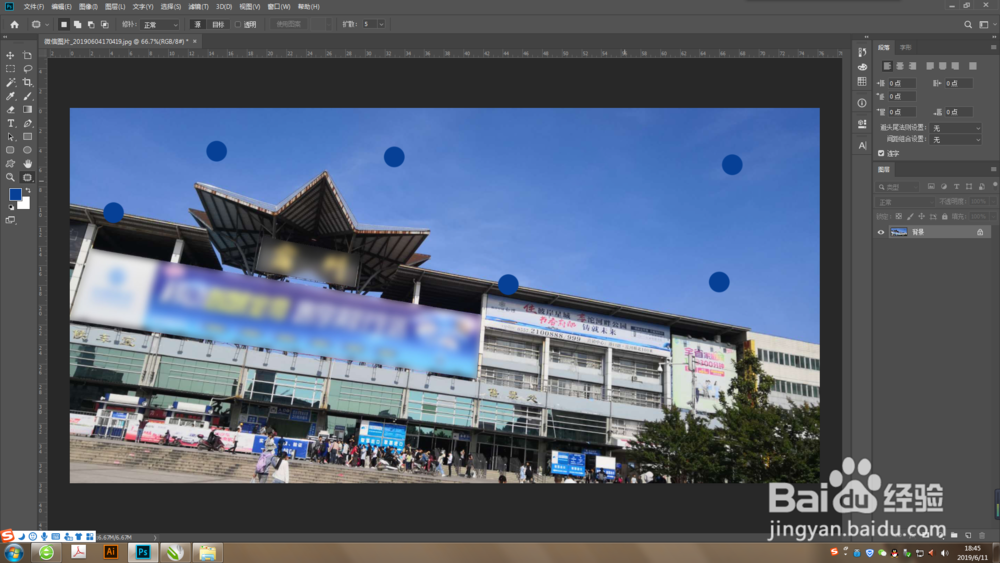Screen dimensions: 1000x563
Task: Select the Zoom magnifier tool
Action: (10, 177)
